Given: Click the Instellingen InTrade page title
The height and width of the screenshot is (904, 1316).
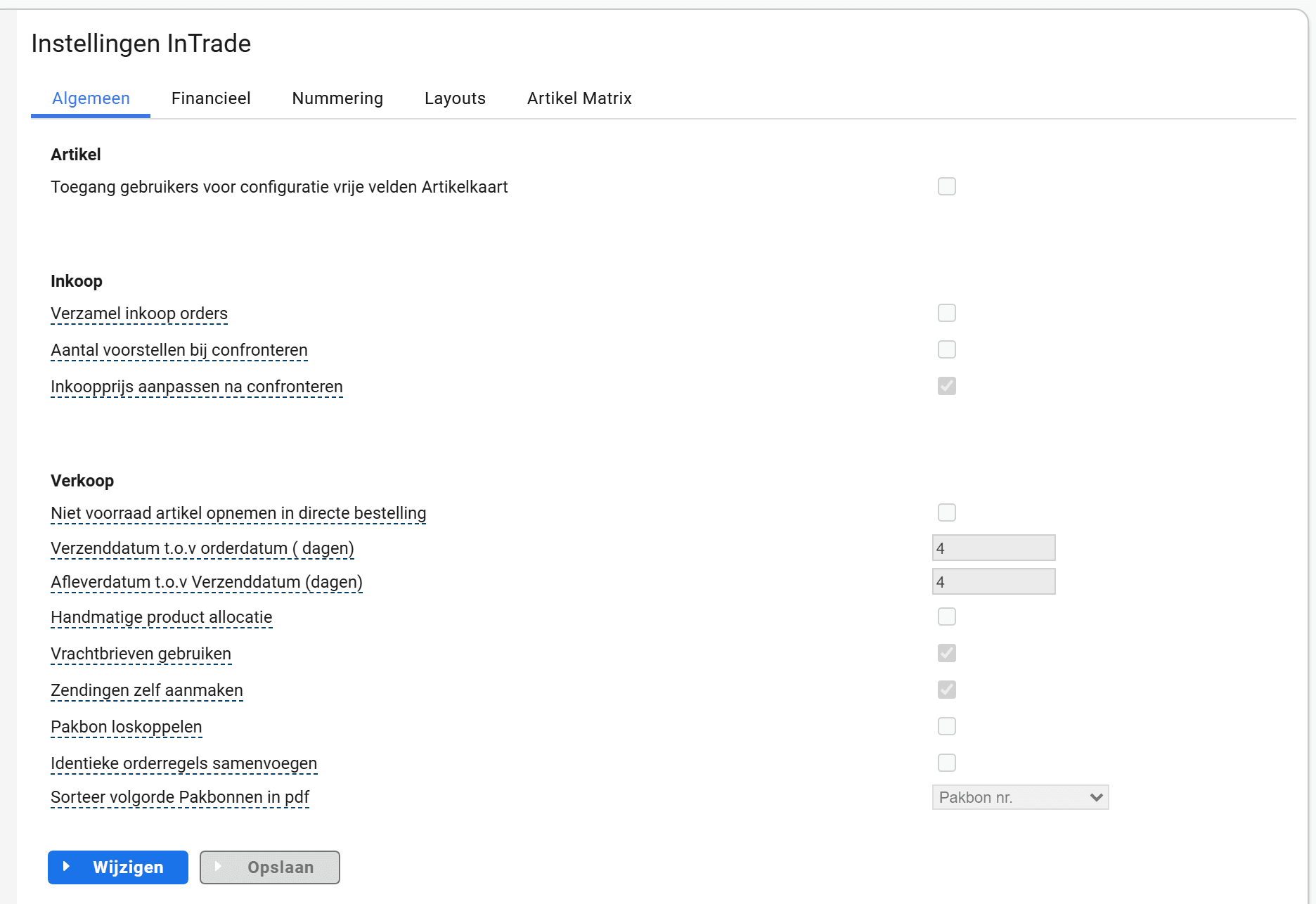Looking at the screenshot, I should 141,44.
